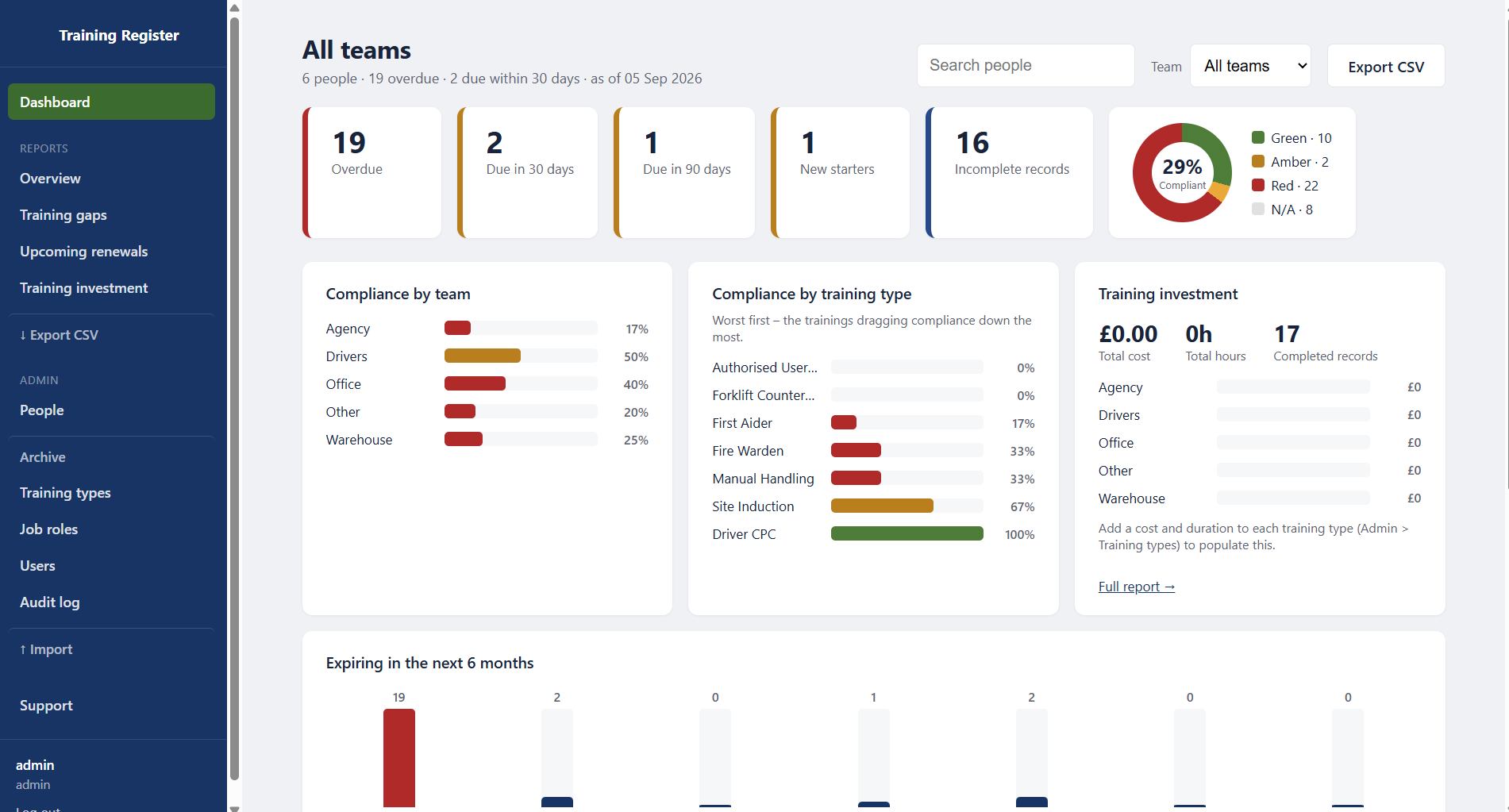Click the admin user name

[35, 765]
